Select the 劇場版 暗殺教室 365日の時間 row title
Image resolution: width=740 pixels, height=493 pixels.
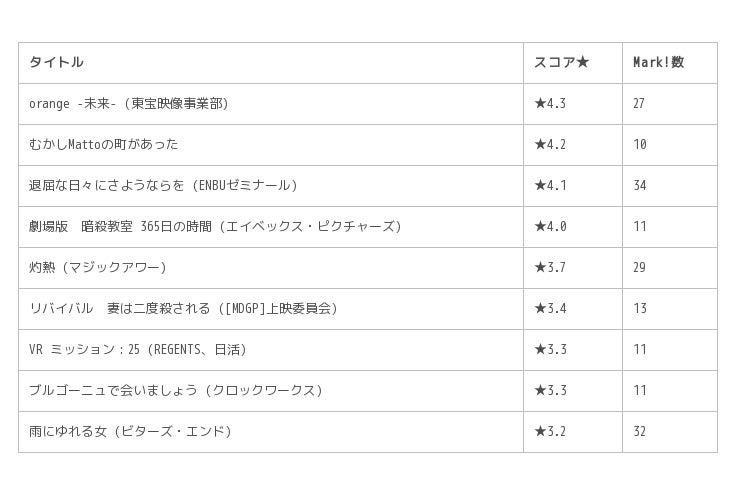[215, 226]
